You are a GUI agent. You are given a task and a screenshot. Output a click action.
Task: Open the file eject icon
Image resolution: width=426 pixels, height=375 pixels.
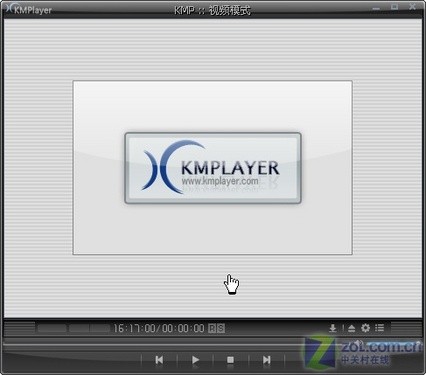(352, 328)
